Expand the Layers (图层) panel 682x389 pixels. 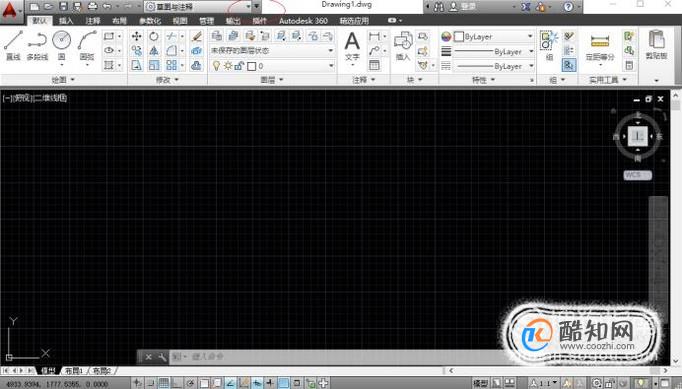(272, 80)
